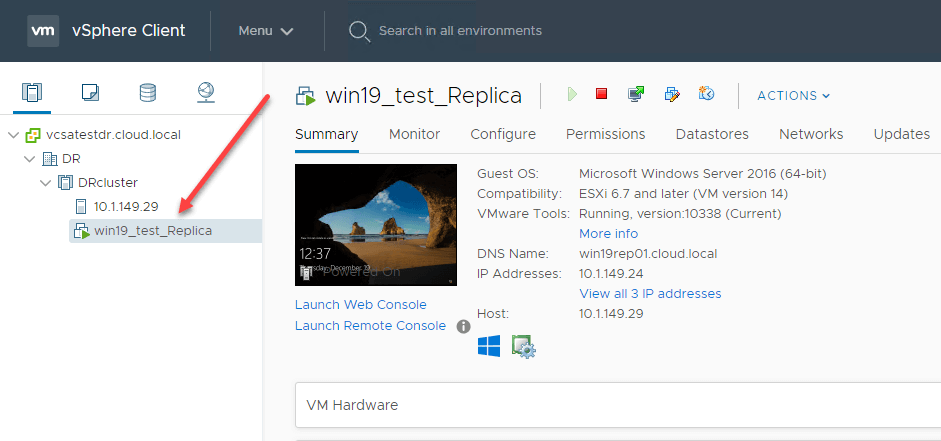The height and width of the screenshot is (441, 941).
Task: Click the host icon beside 10.1.149.29
Action: tap(81, 206)
